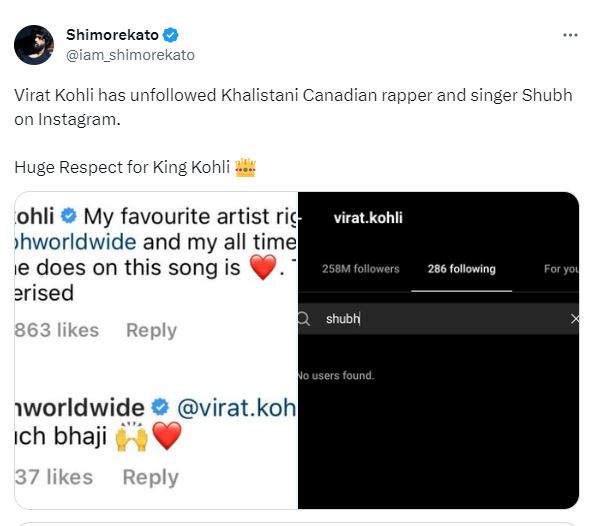Select the 286 following tab
The width and height of the screenshot is (593, 526).
461,269
